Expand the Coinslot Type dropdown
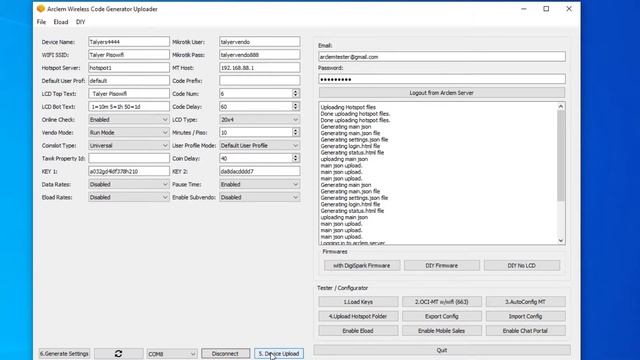This screenshot has width=640, height=360. (x=129, y=145)
